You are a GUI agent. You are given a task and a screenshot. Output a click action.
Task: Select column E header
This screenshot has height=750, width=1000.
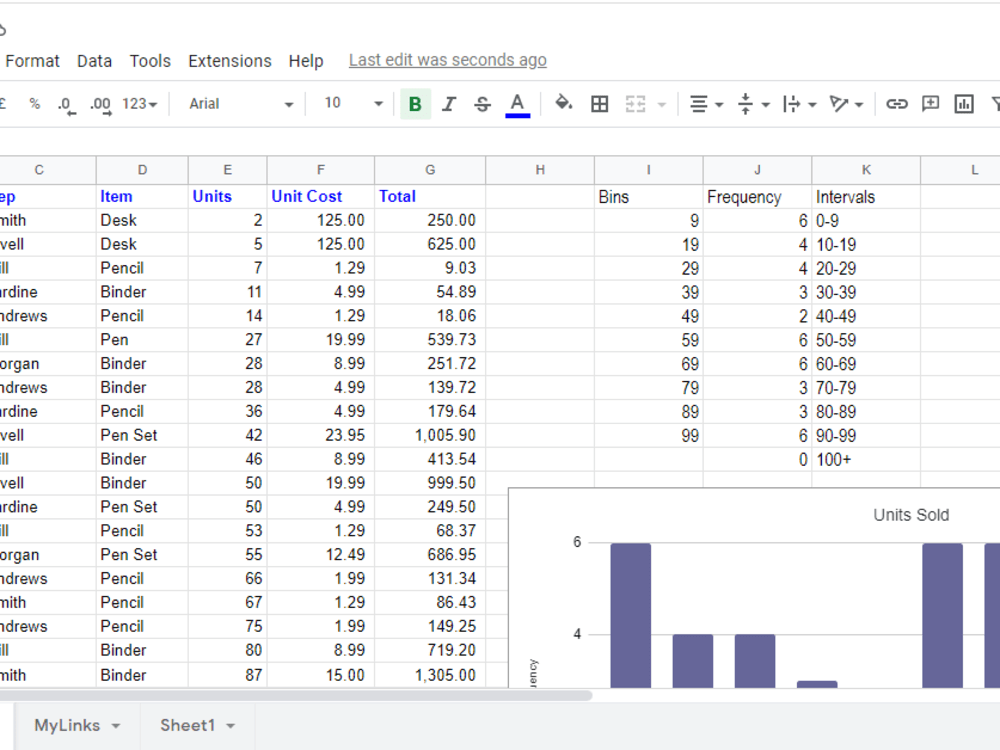pyautogui.click(x=227, y=170)
